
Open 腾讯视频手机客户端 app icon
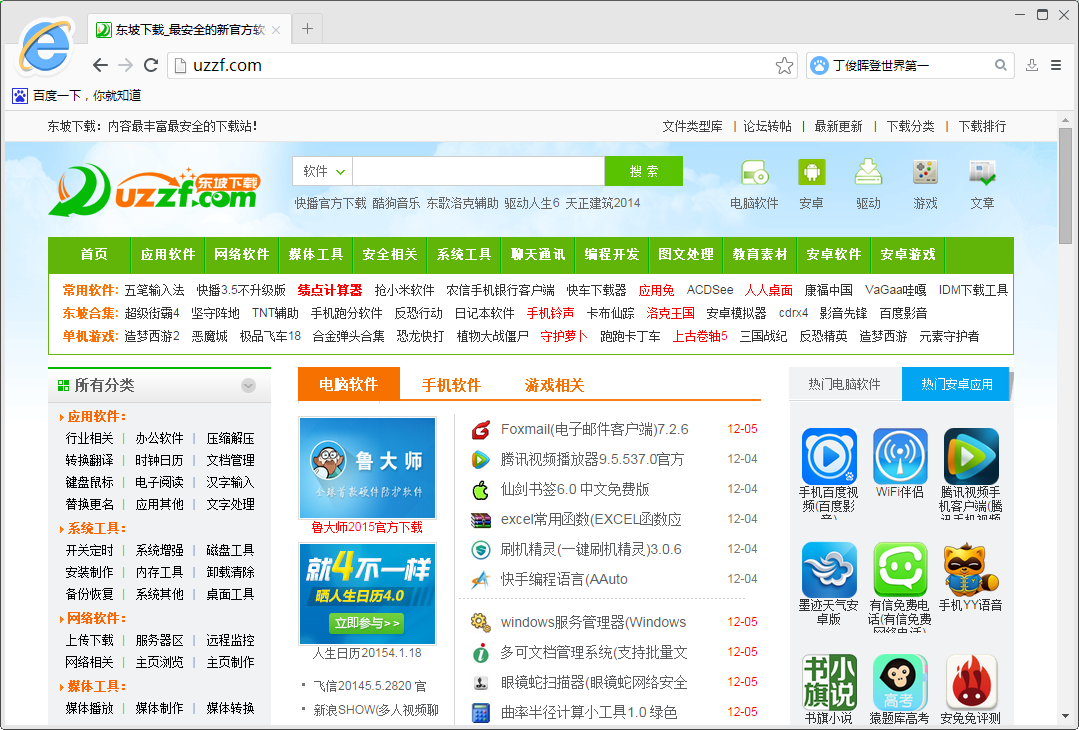tap(971, 456)
